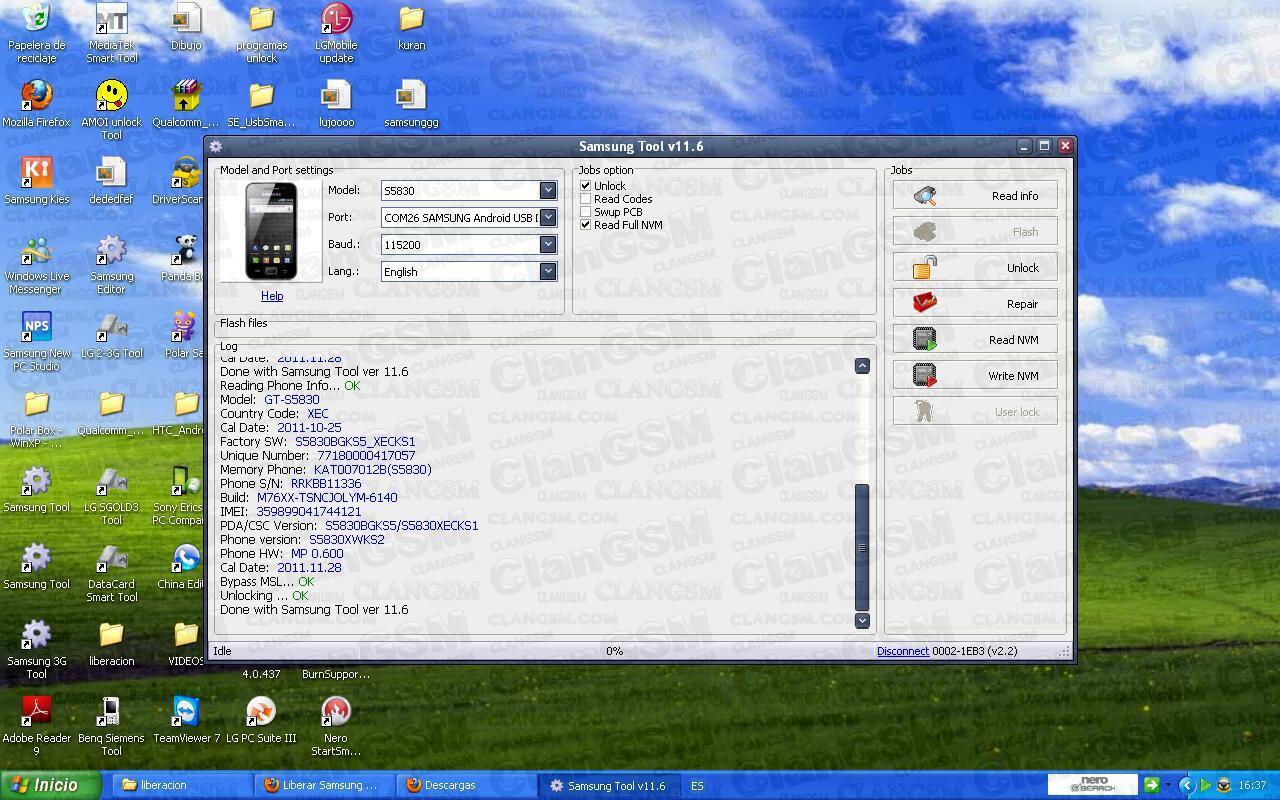Open the Help link

point(272,296)
